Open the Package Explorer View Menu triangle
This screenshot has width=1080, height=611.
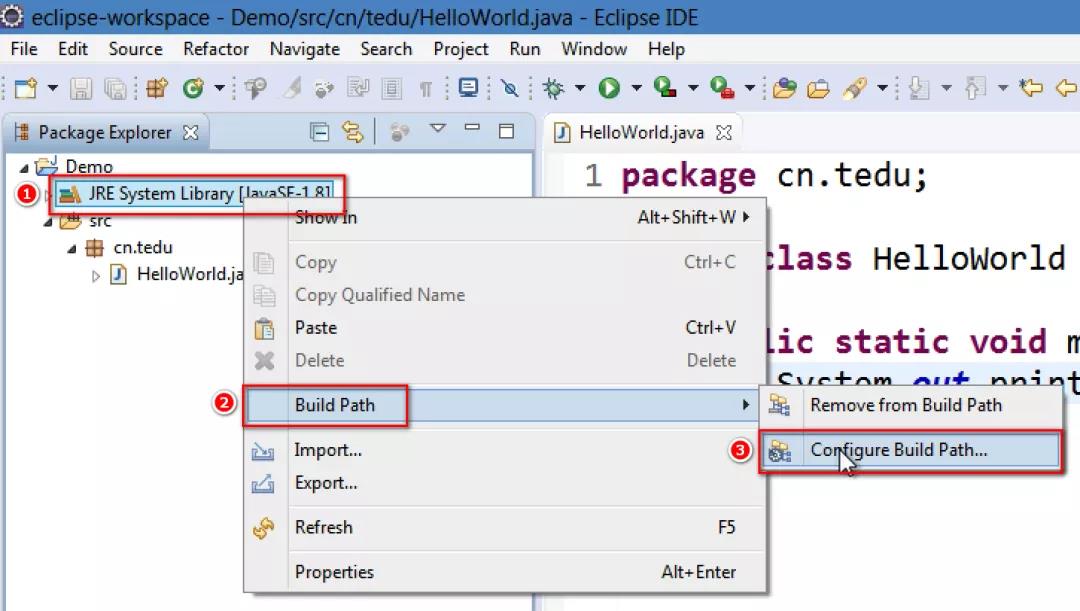point(437,128)
